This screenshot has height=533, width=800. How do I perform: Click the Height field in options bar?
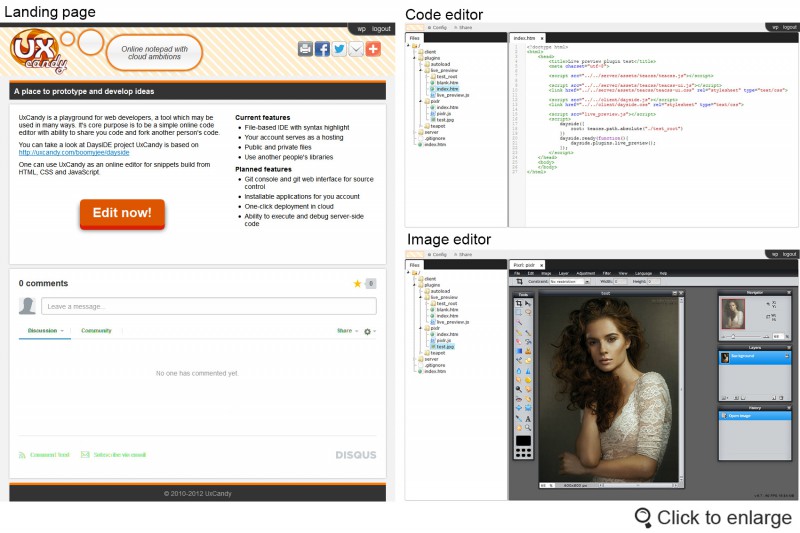click(x=654, y=282)
